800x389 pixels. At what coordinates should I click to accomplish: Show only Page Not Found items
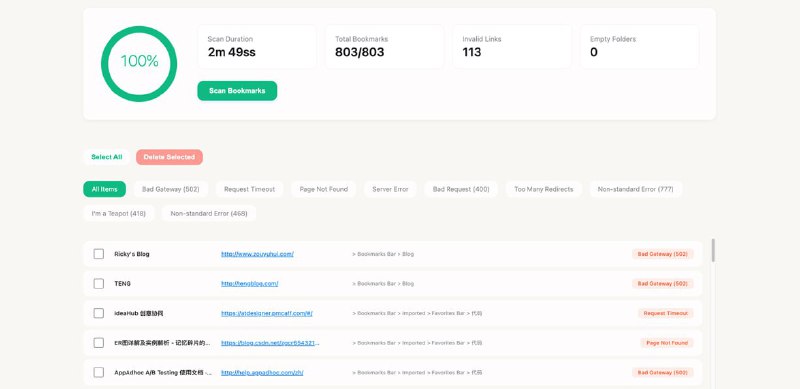(x=324, y=189)
